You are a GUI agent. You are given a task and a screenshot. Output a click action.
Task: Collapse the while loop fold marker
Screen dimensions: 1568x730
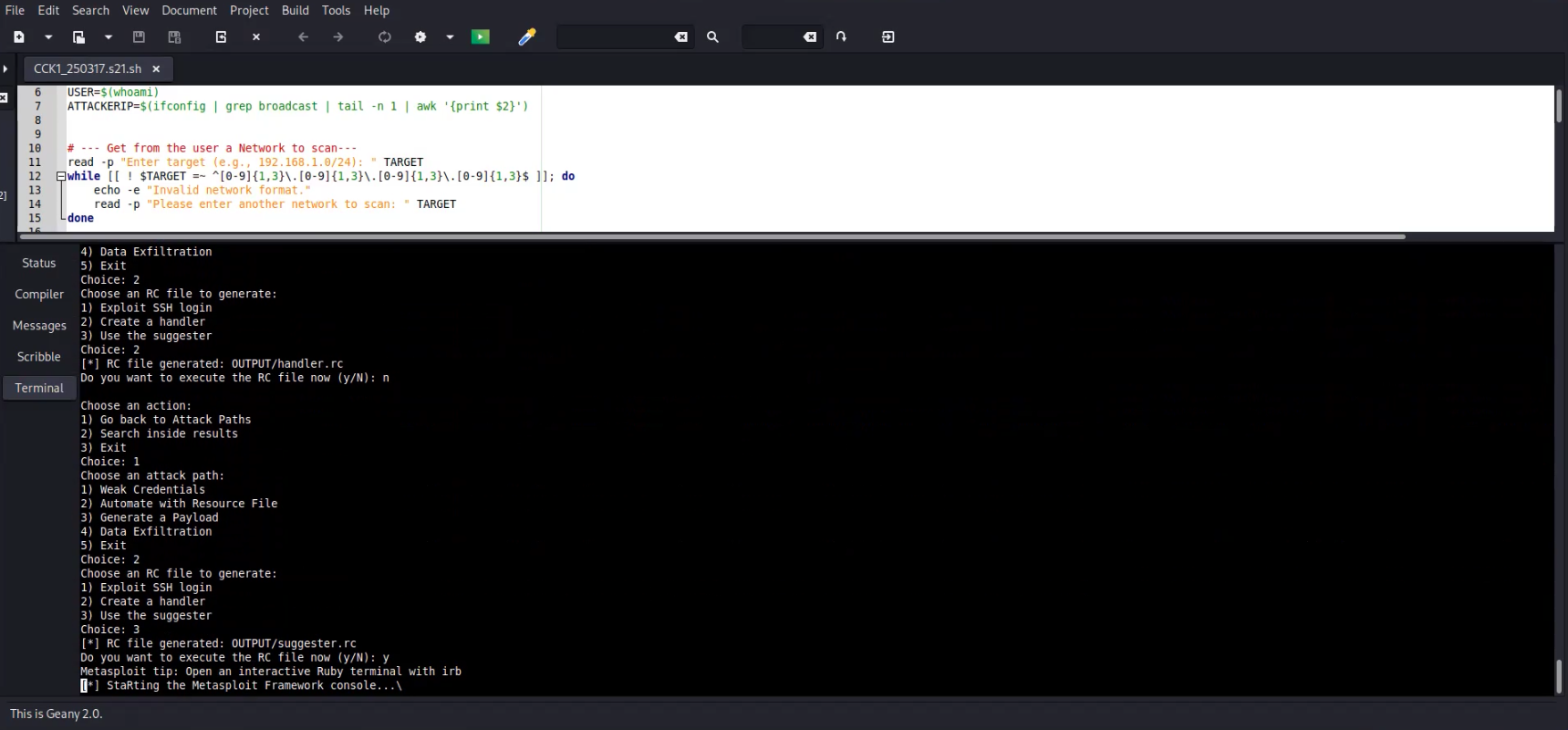60,176
